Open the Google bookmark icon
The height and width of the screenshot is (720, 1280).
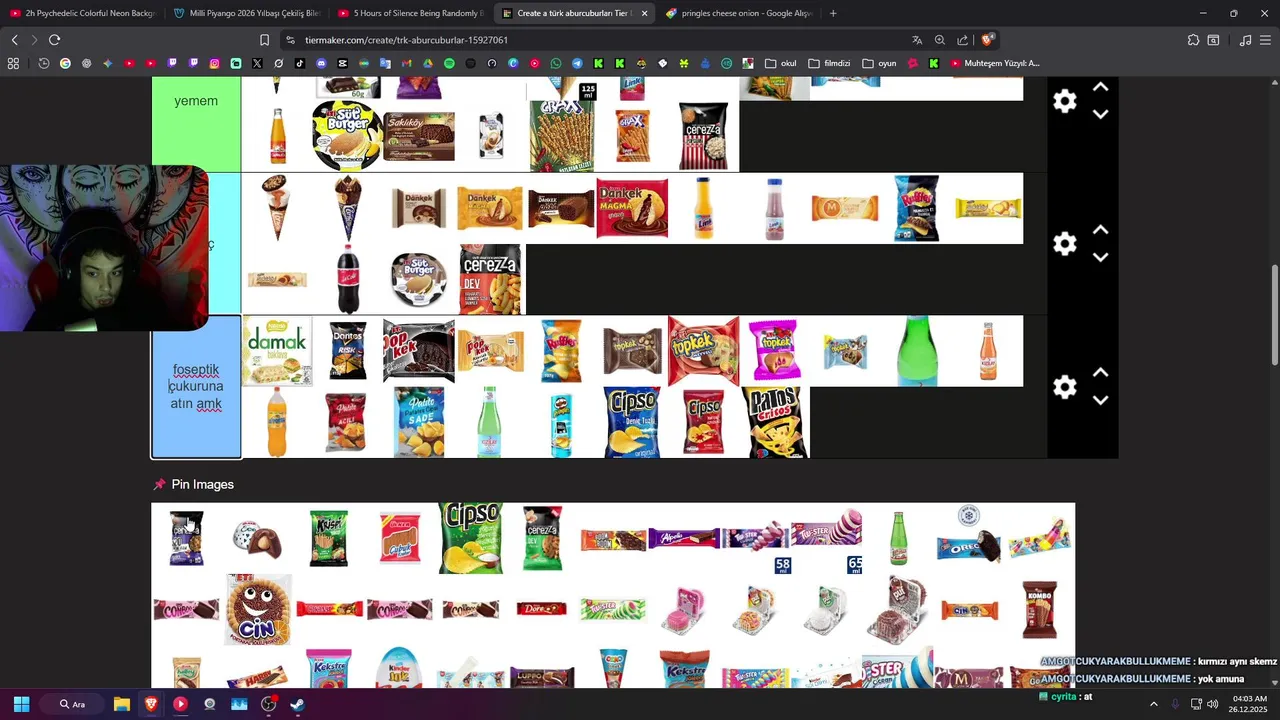pyautogui.click(x=65, y=63)
